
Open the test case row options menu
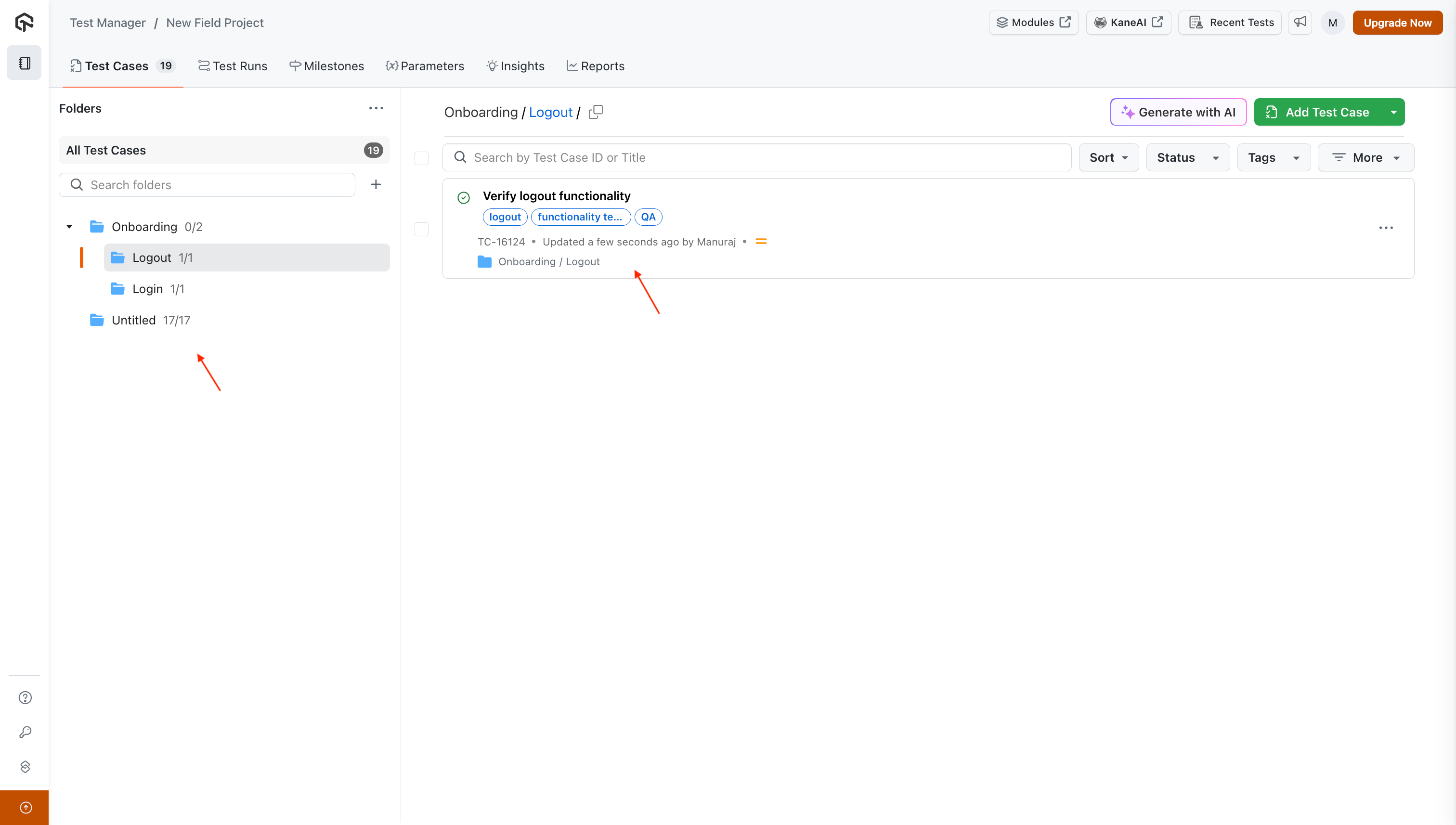1386,228
